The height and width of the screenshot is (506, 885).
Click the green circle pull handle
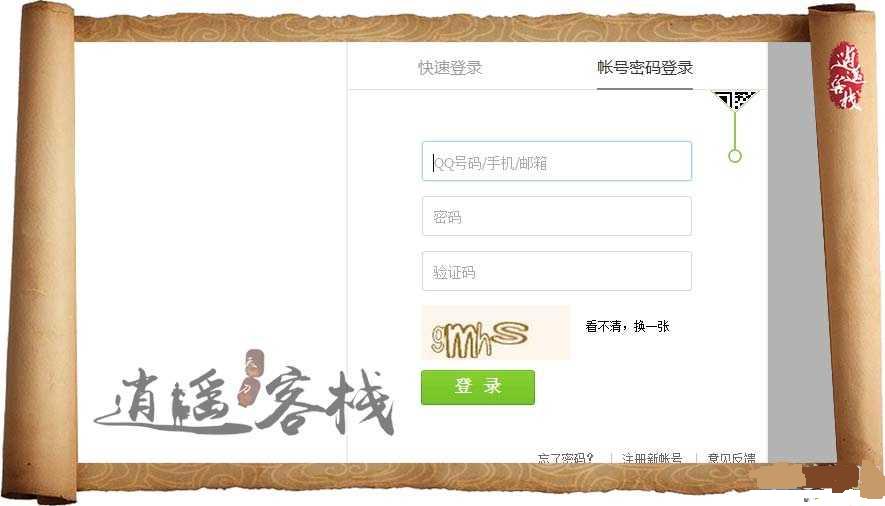[734, 156]
